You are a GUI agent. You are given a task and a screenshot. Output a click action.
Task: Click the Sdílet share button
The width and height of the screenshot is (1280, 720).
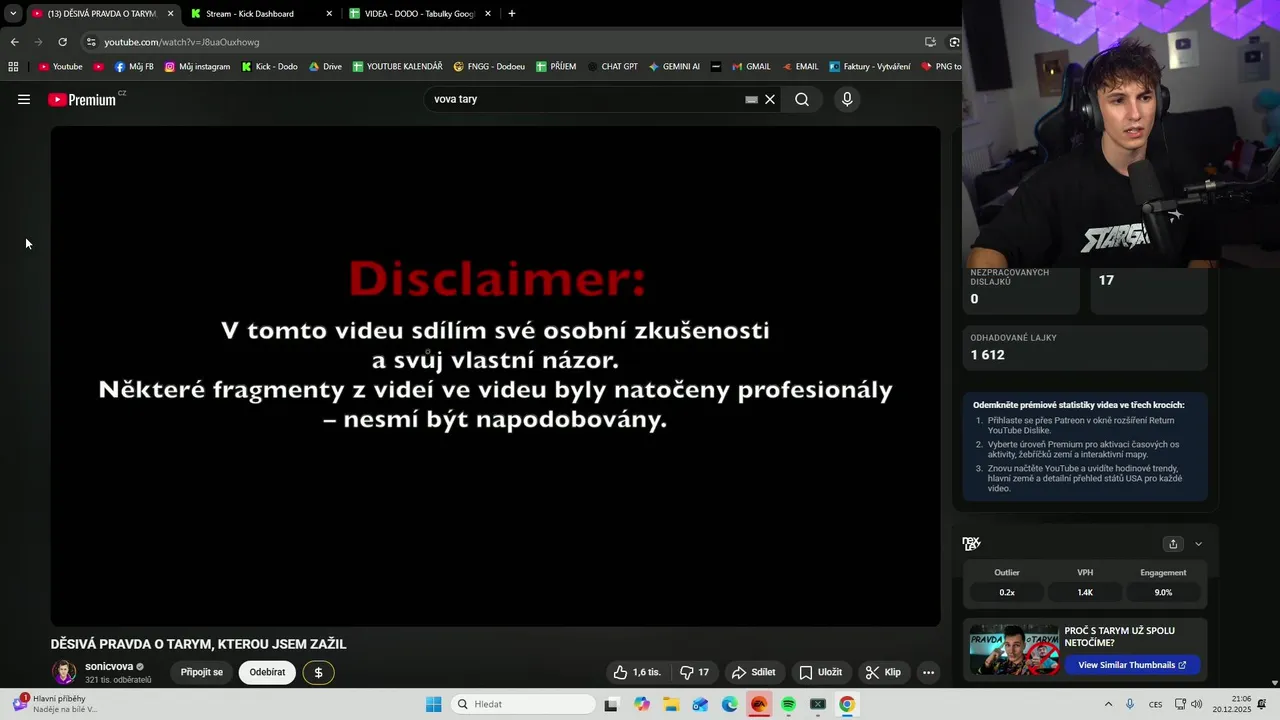754,672
